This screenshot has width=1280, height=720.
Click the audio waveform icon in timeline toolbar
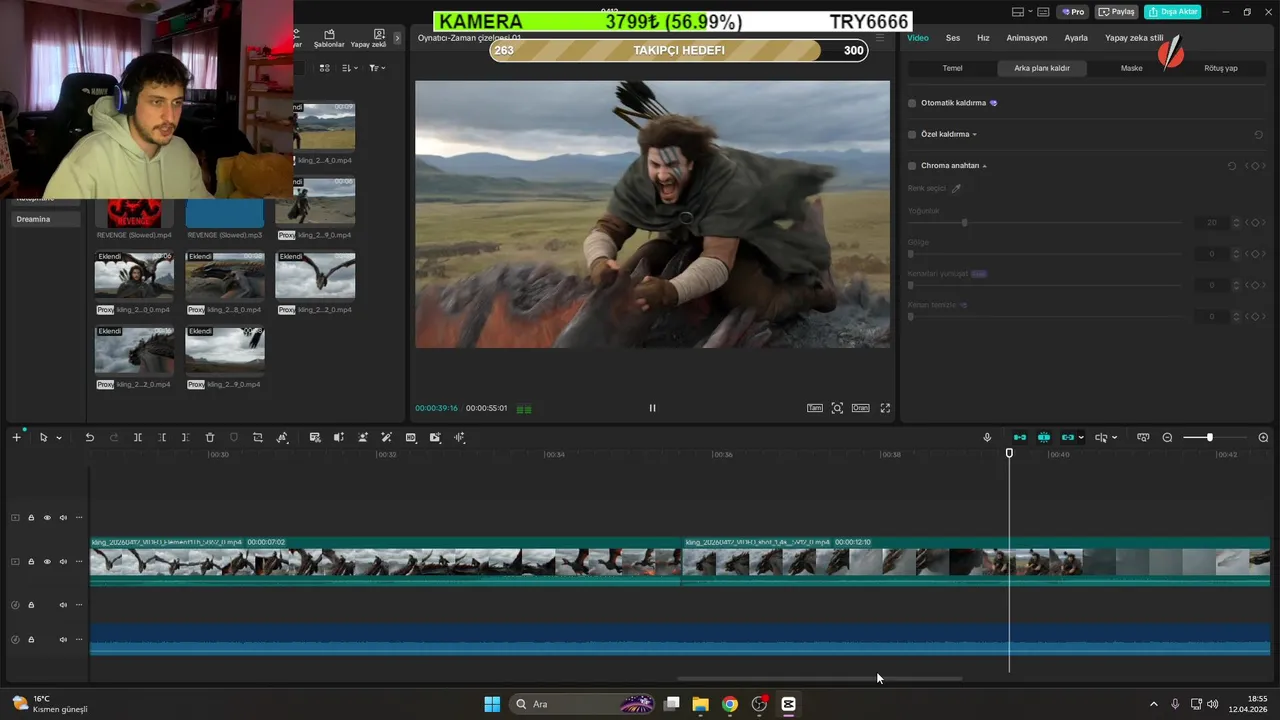[460, 437]
